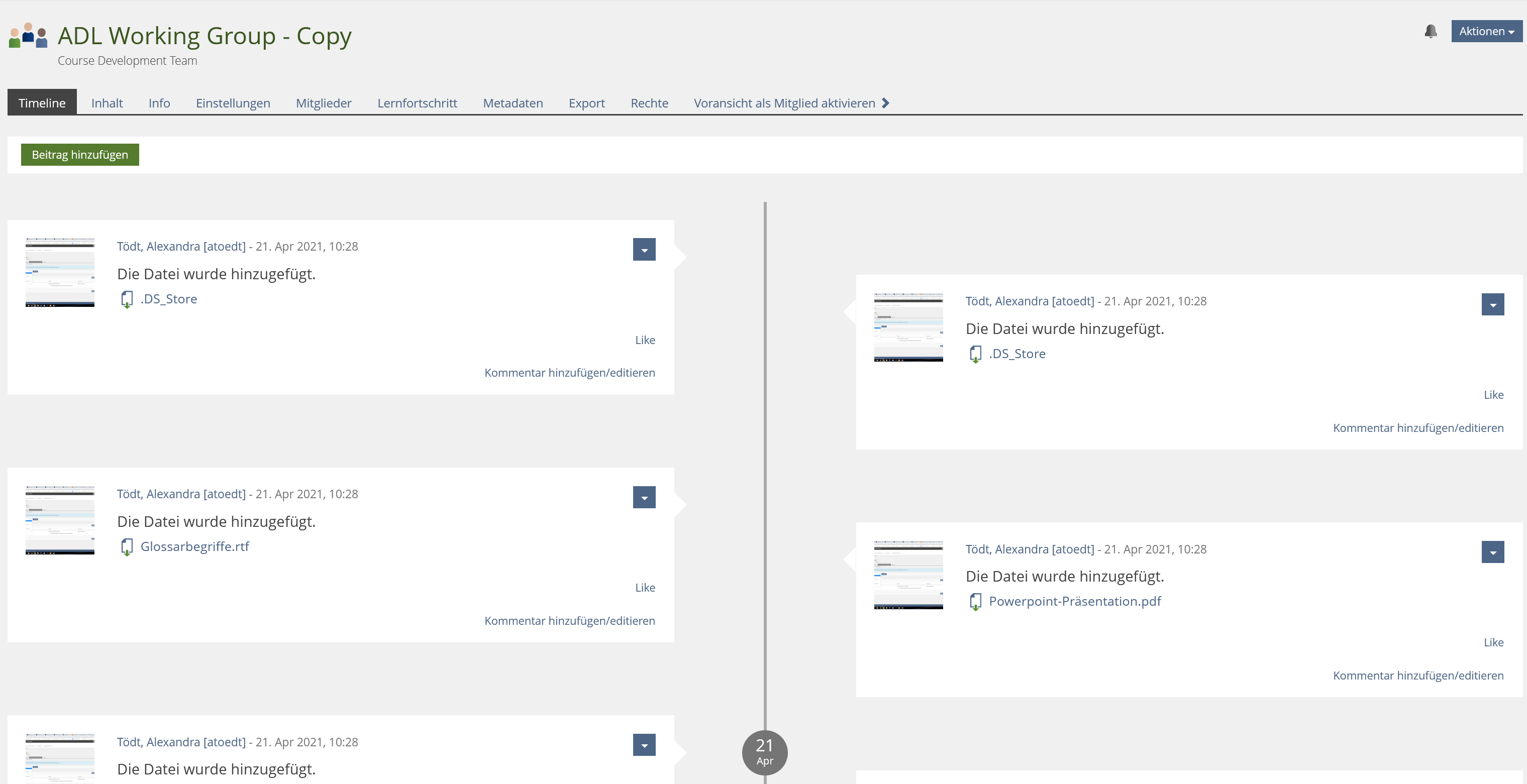Click file icon of right-column .DS_Store entry
Image resolution: width=1527 pixels, height=784 pixels.
tap(975, 354)
